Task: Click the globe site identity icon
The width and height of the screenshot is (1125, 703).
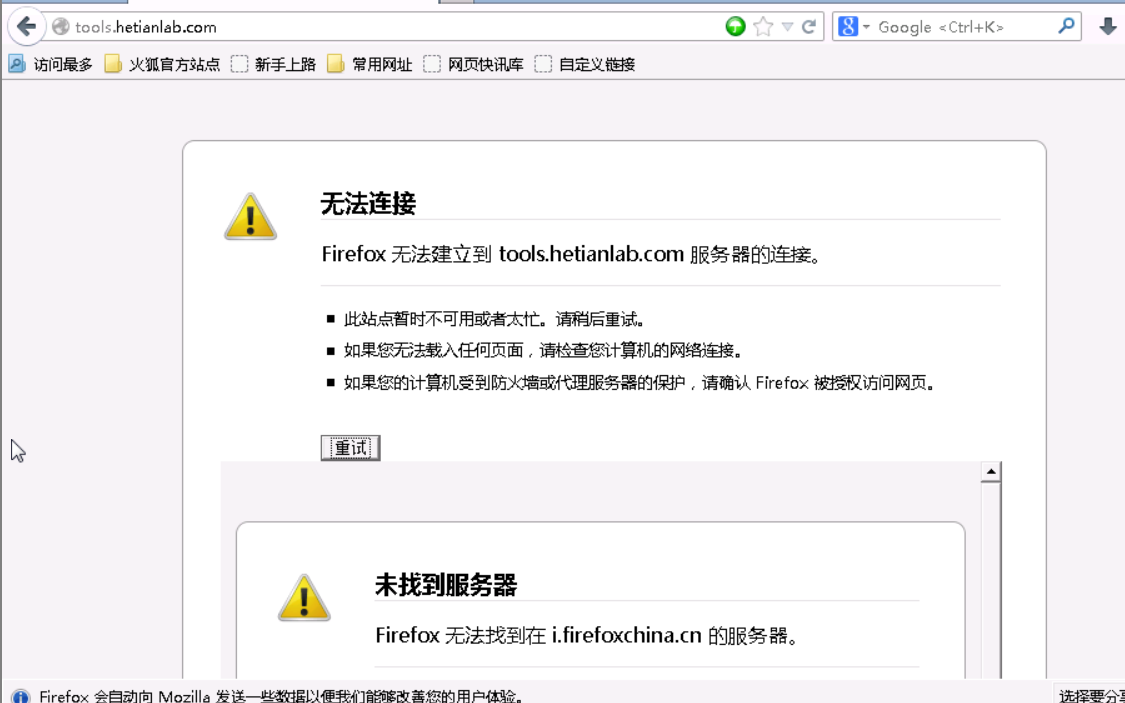Action: pos(61,27)
